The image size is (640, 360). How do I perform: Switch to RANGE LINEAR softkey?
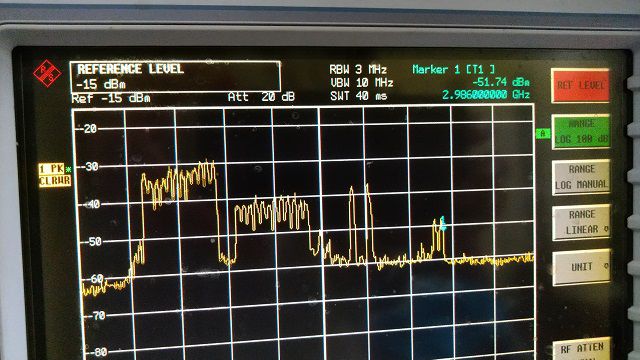tap(581, 222)
